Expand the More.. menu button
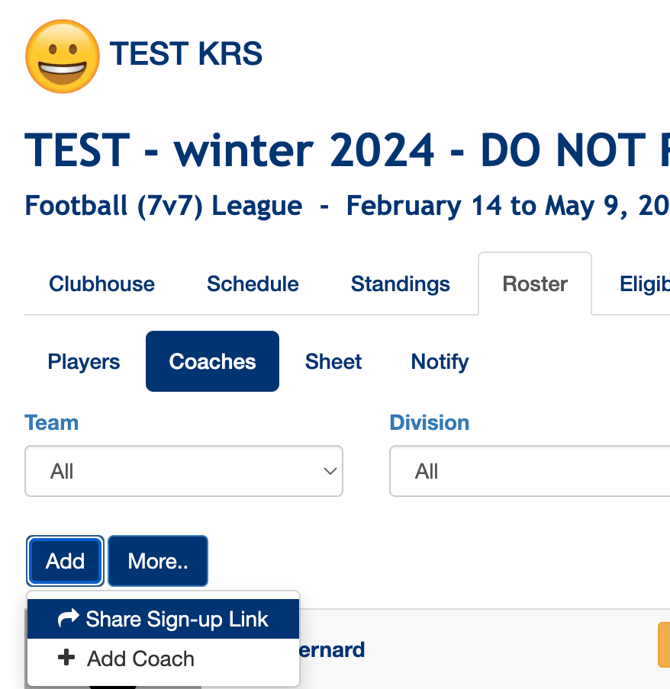 click(158, 561)
